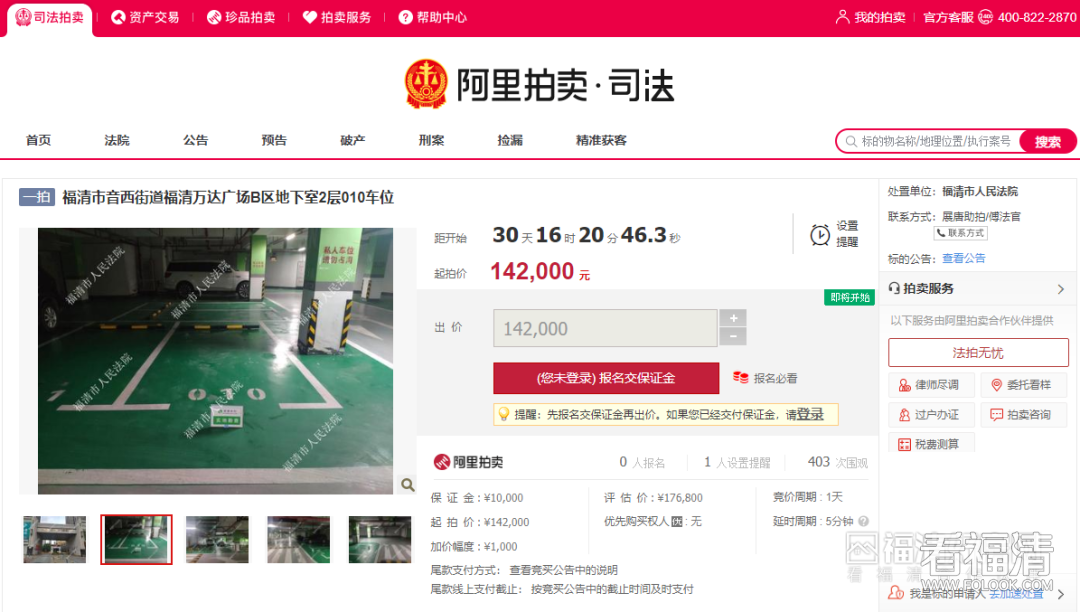The width and height of the screenshot is (1080, 612).
Task: Select fifth parking garage thumbnail
Action: [x=380, y=540]
